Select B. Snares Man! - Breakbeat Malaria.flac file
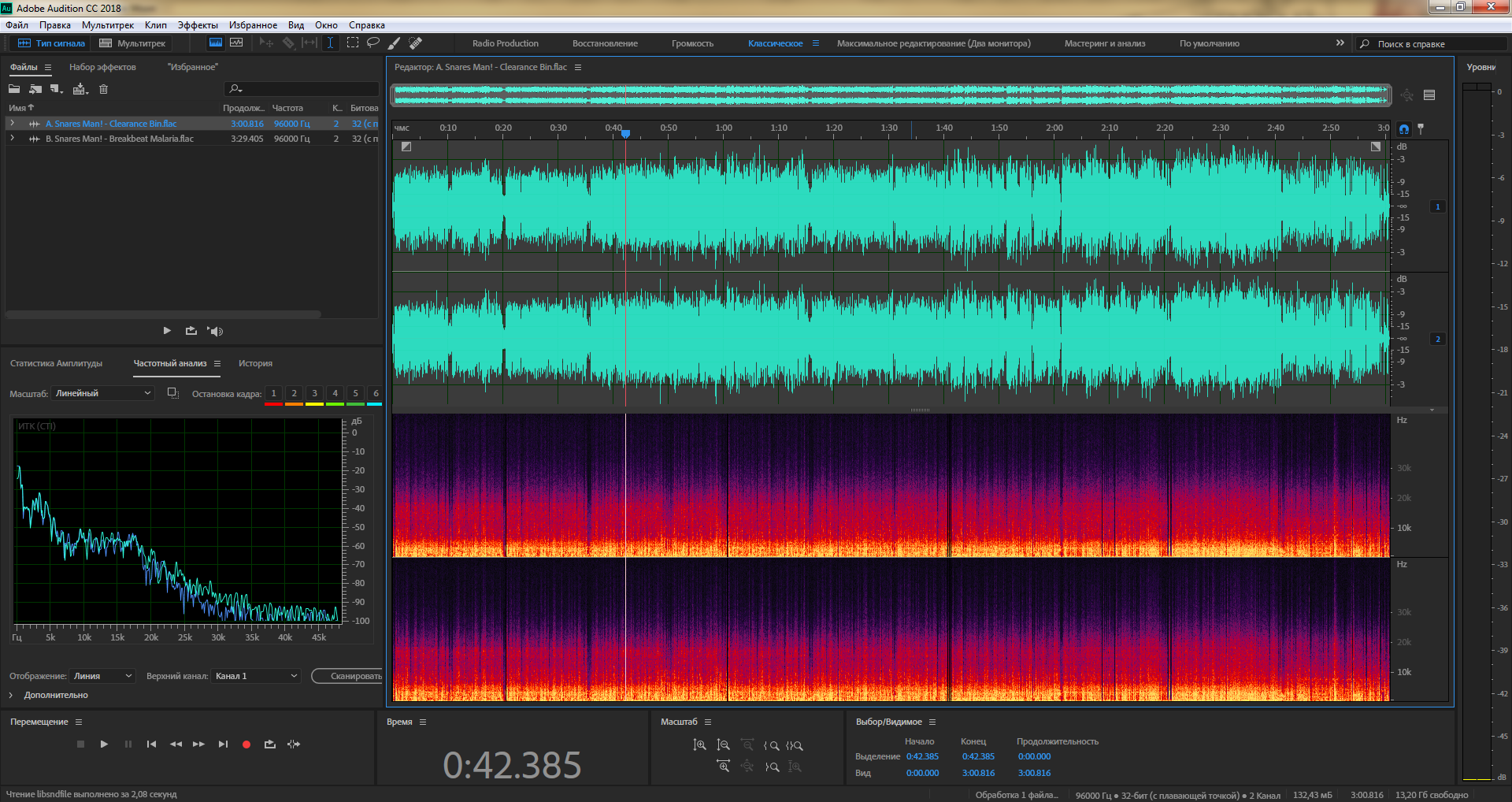Image resolution: width=1512 pixels, height=802 pixels. pyautogui.click(x=119, y=139)
